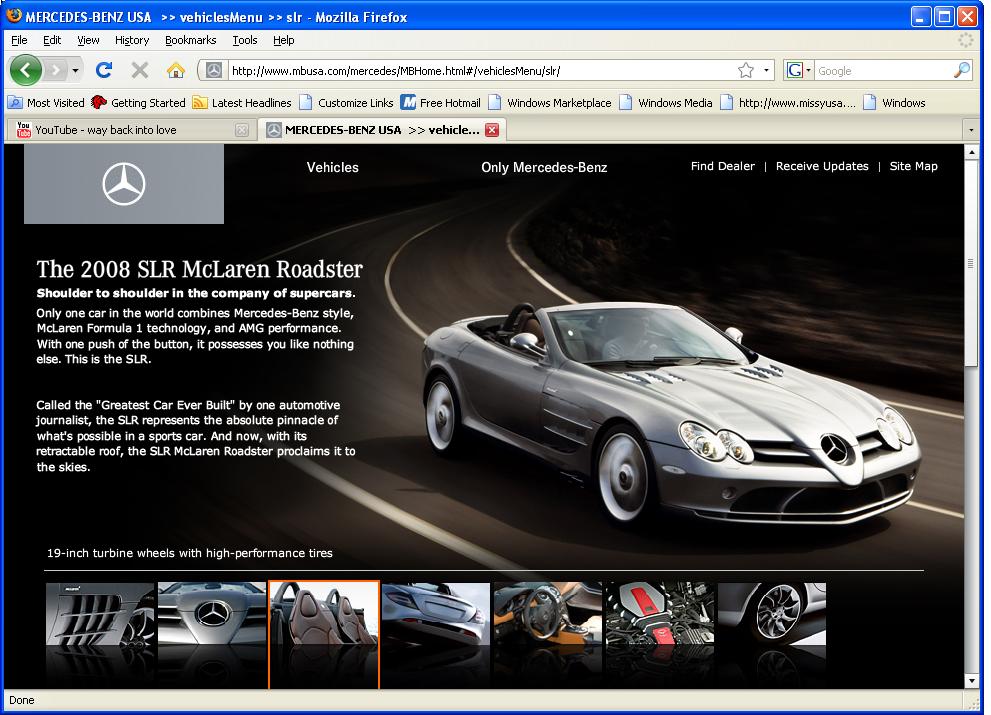Viewport: 991px width, 715px height.
Task: Click the "Done" status bar text
Action: [x=21, y=700]
